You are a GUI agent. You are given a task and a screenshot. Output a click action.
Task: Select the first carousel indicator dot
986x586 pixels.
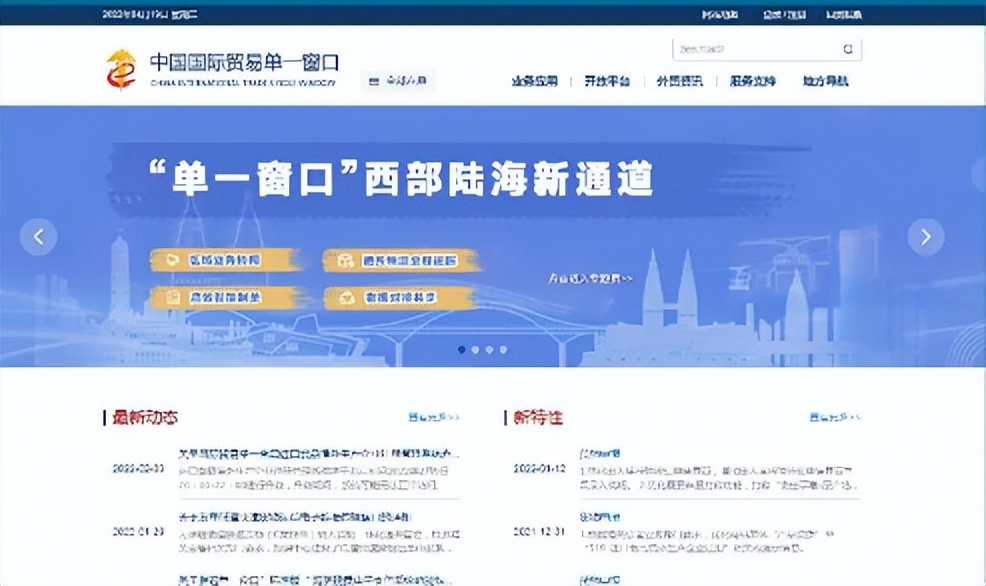click(x=461, y=348)
